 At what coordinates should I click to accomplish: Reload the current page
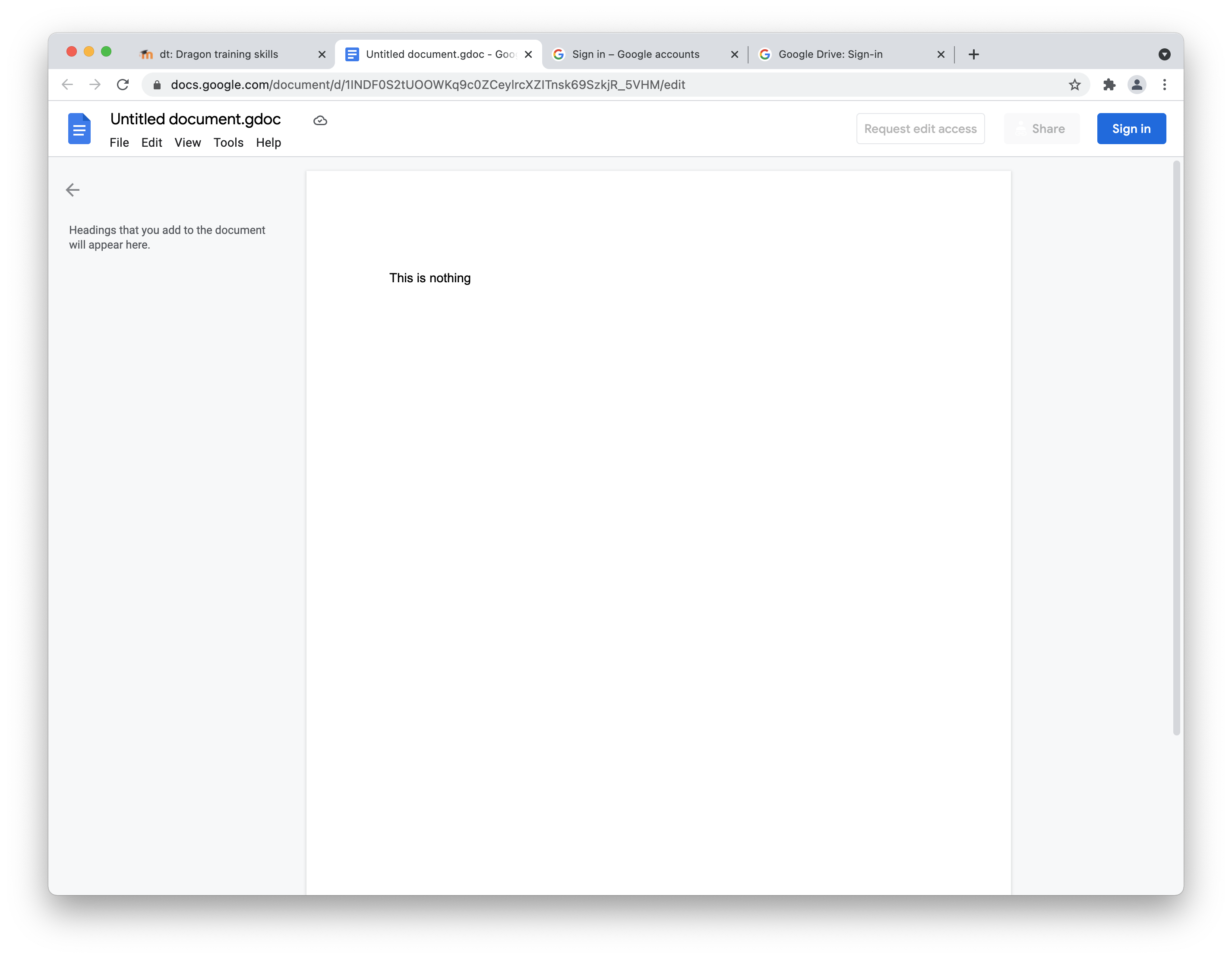[x=123, y=85]
